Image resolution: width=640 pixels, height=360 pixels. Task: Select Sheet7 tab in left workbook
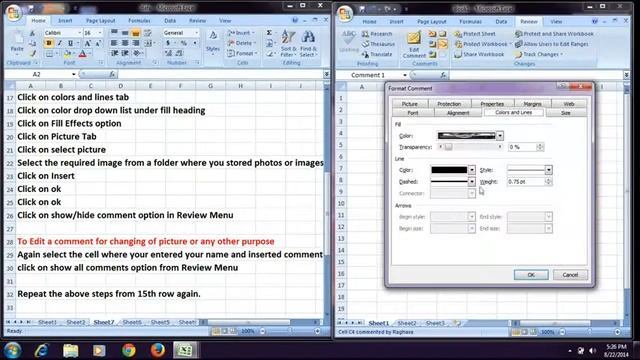tap(104, 322)
